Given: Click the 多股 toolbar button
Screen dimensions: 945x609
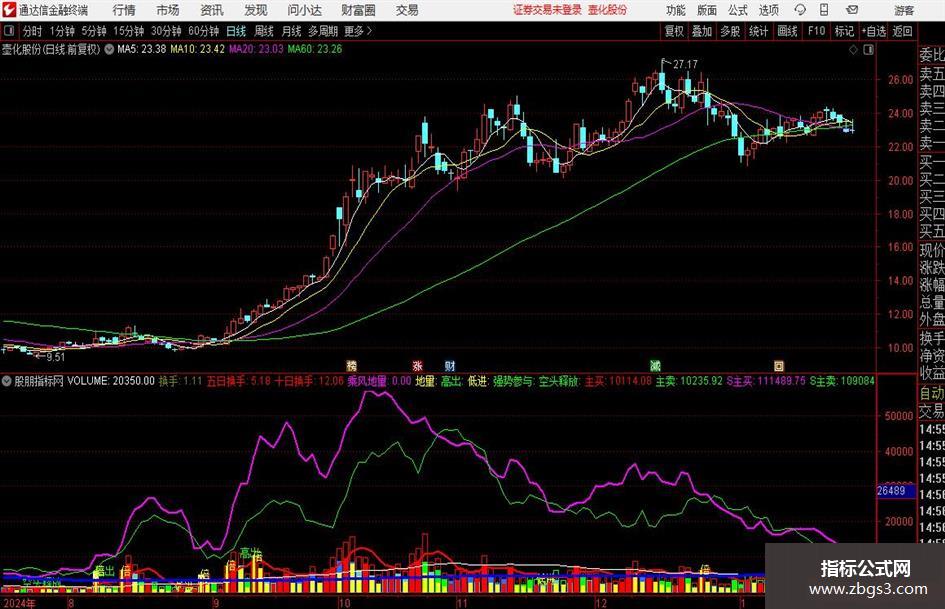Looking at the screenshot, I should click(730, 31).
